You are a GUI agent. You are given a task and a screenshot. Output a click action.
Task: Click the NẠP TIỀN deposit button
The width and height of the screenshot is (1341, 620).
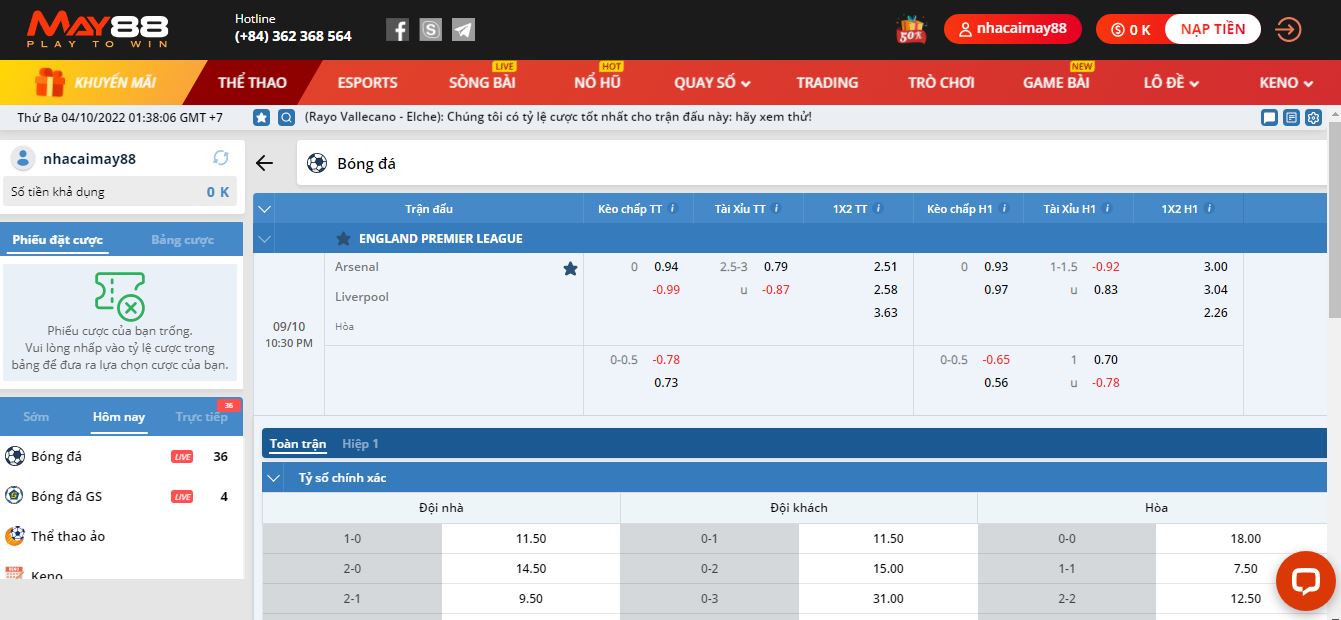click(x=1212, y=29)
